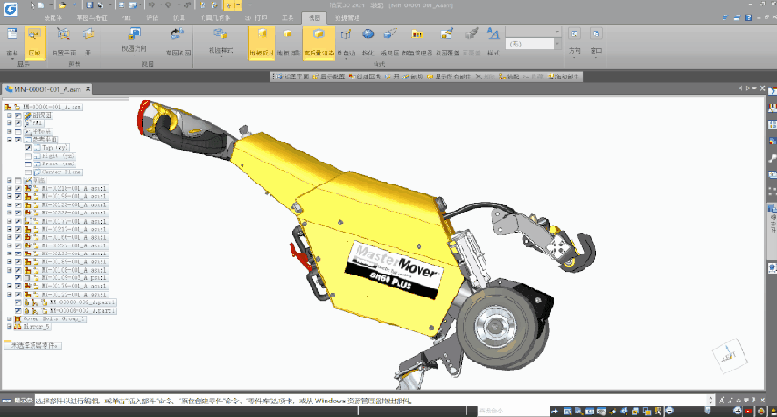Toggle the Right (yz) reference plane checkbox
777x417 pixels.
coord(30,157)
